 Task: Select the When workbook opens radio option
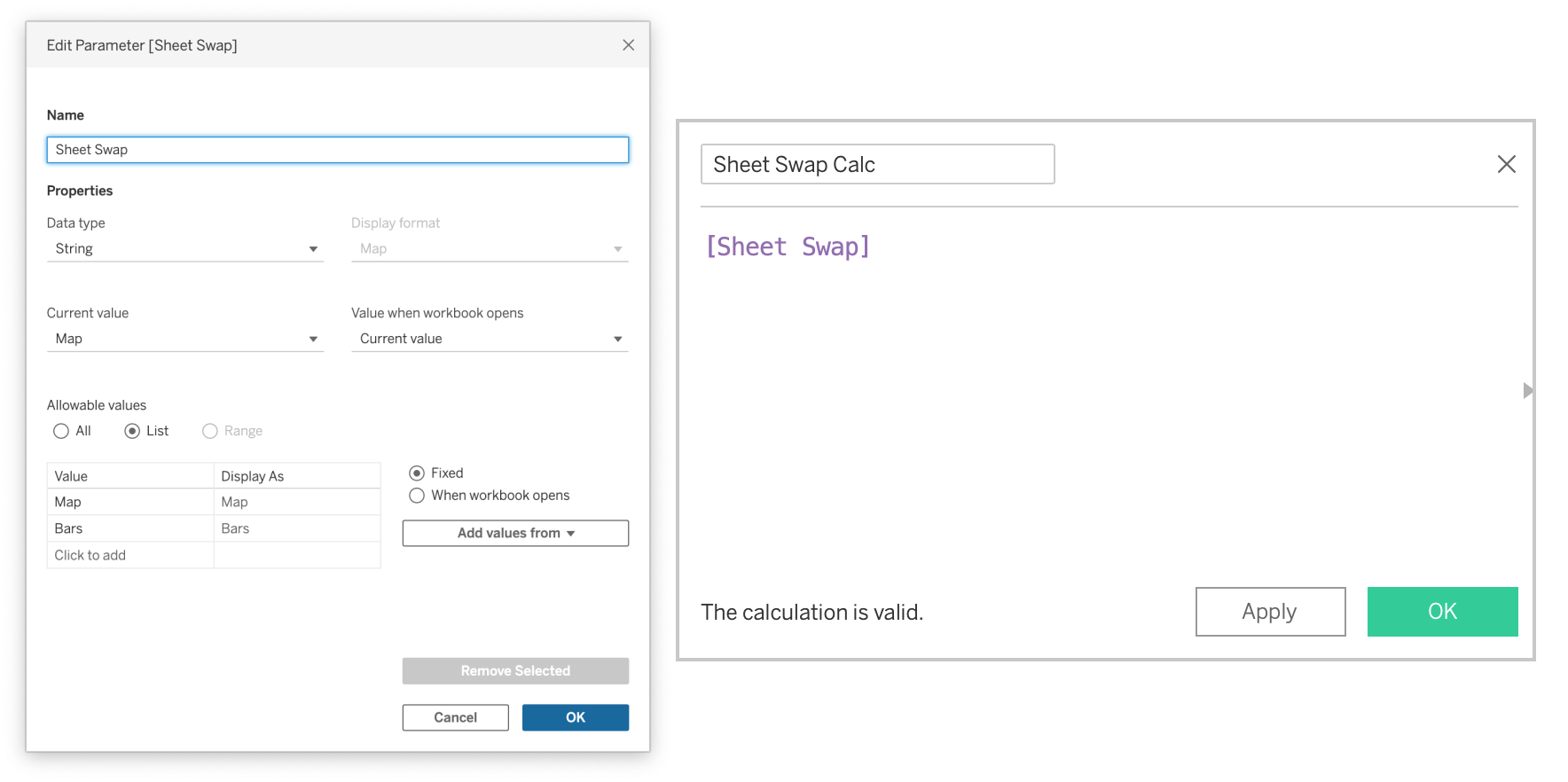(417, 496)
